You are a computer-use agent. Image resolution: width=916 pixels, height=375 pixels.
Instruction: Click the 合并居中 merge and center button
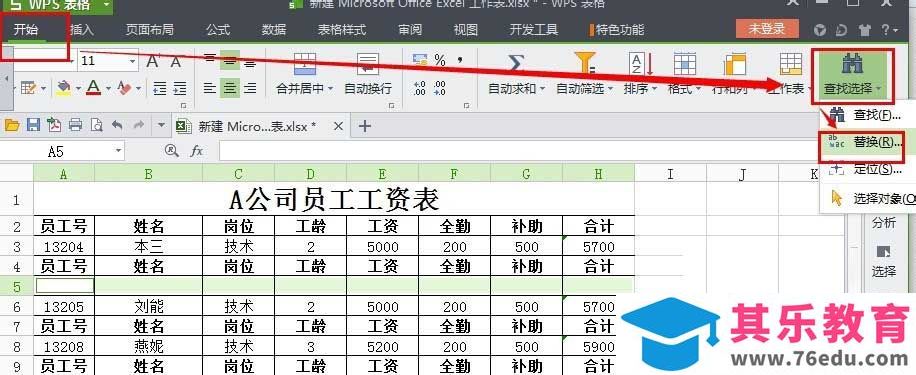click(x=304, y=74)
